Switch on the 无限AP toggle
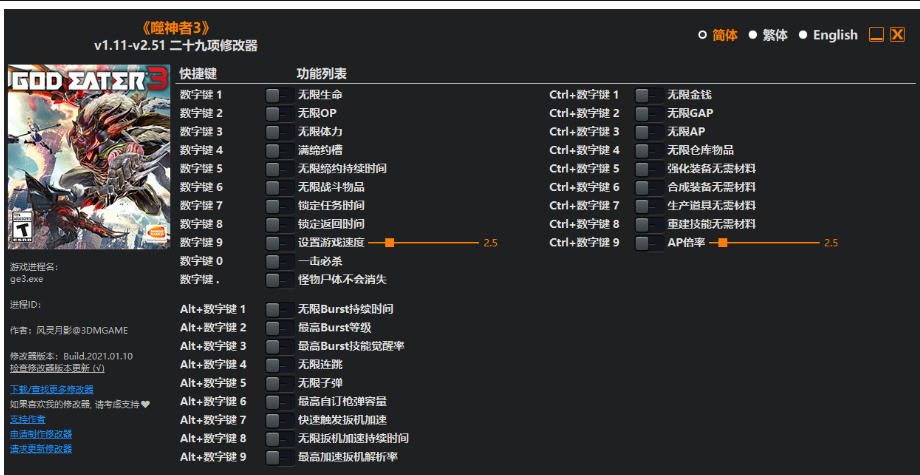This screenshot has height=475, width=920. [648, 131]
